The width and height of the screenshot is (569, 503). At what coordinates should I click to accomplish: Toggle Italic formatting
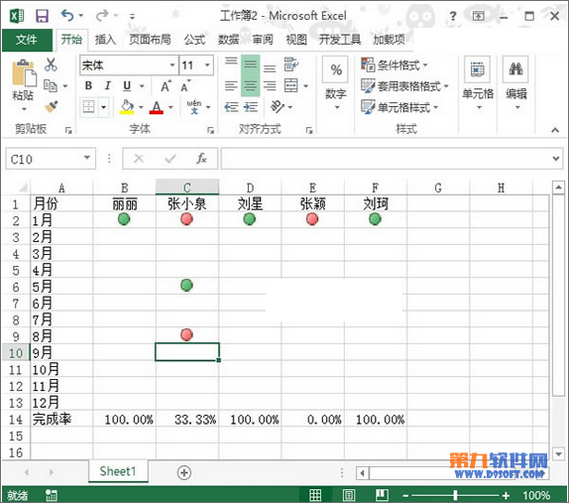pyautogui.click(x=107, y=86)
